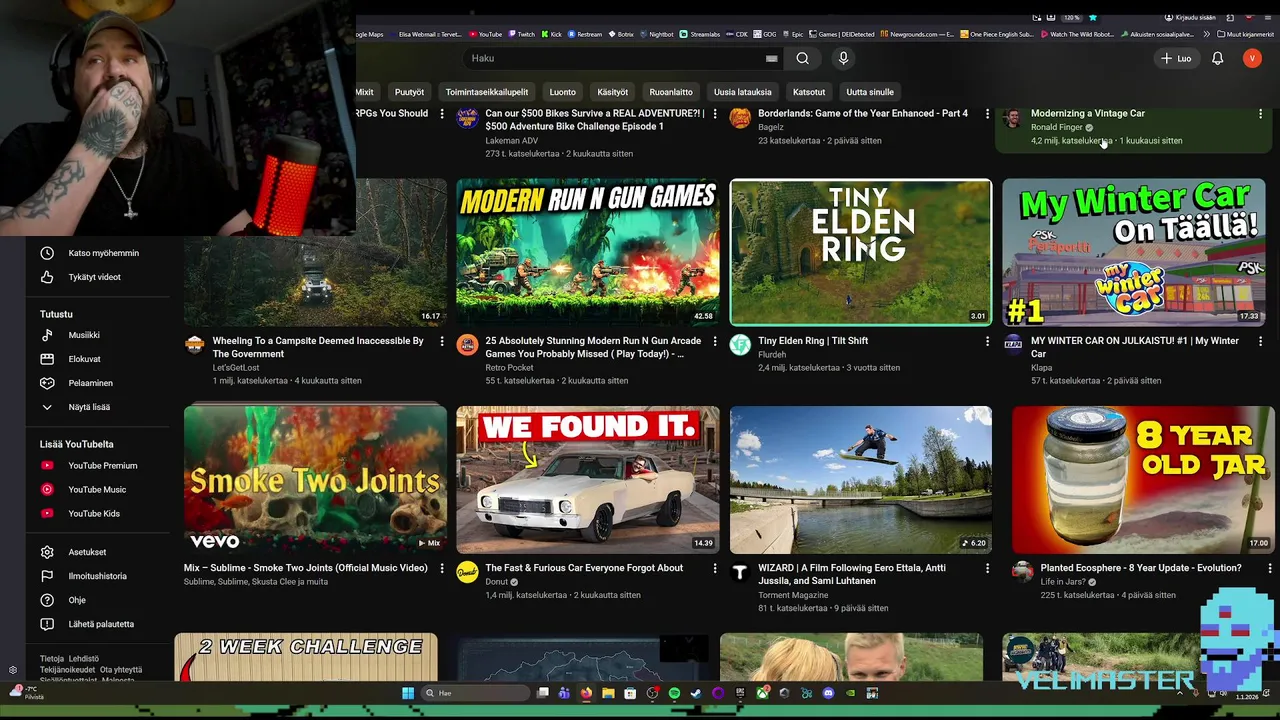Open options menu for My Winter Car video
This screenshot has height=720, width=1280.
pyautogui.click(x=1260, y=341)
